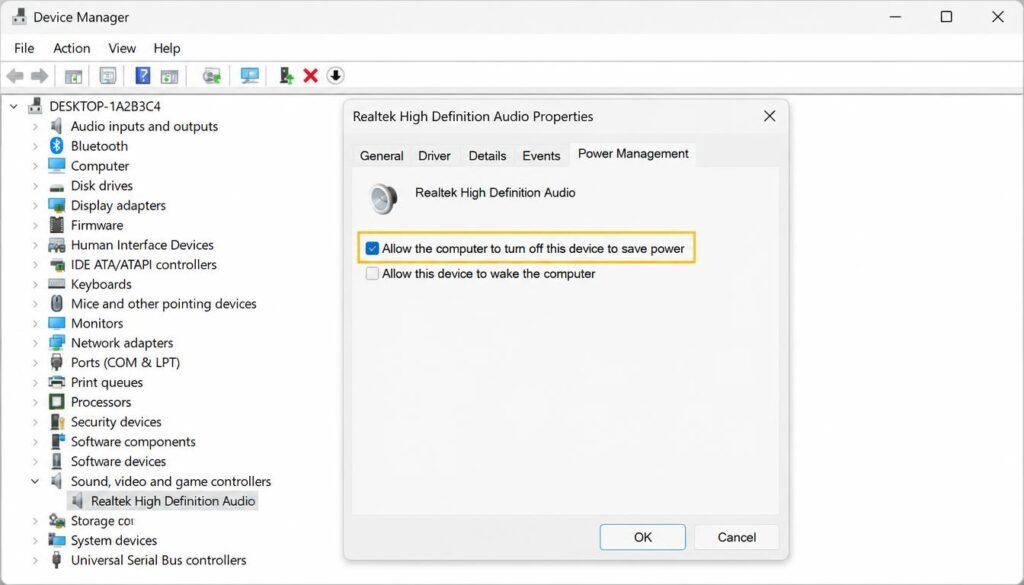Open the File menu

(24, 48)
